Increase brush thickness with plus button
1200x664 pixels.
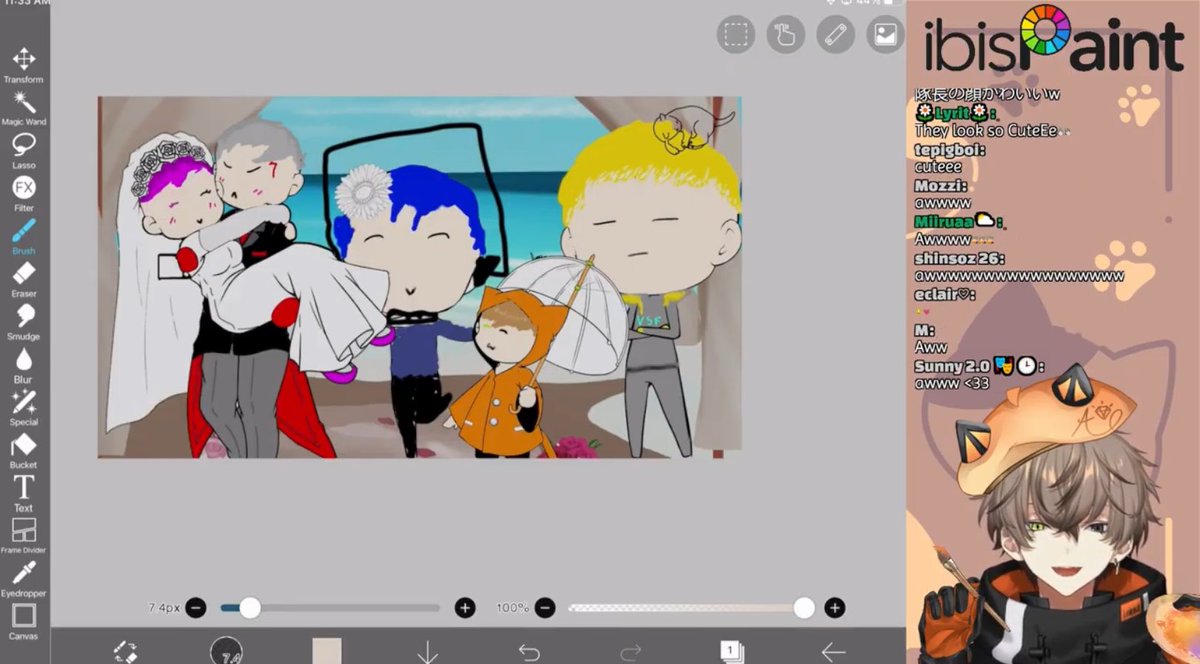click(465, 607)
